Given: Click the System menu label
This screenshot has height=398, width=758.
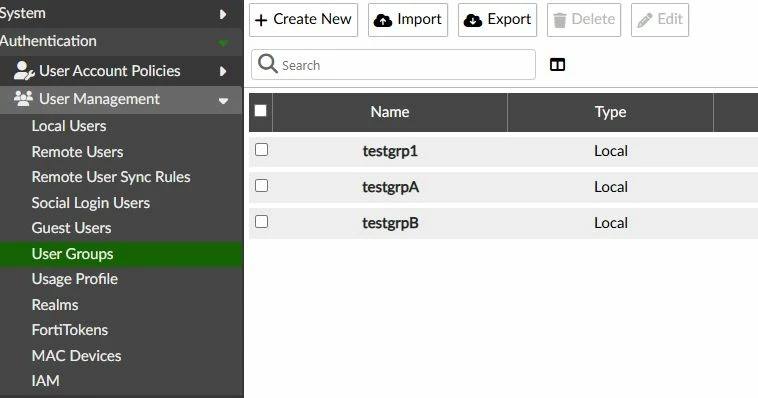Looking at the screenshot, I should [23, 13].
